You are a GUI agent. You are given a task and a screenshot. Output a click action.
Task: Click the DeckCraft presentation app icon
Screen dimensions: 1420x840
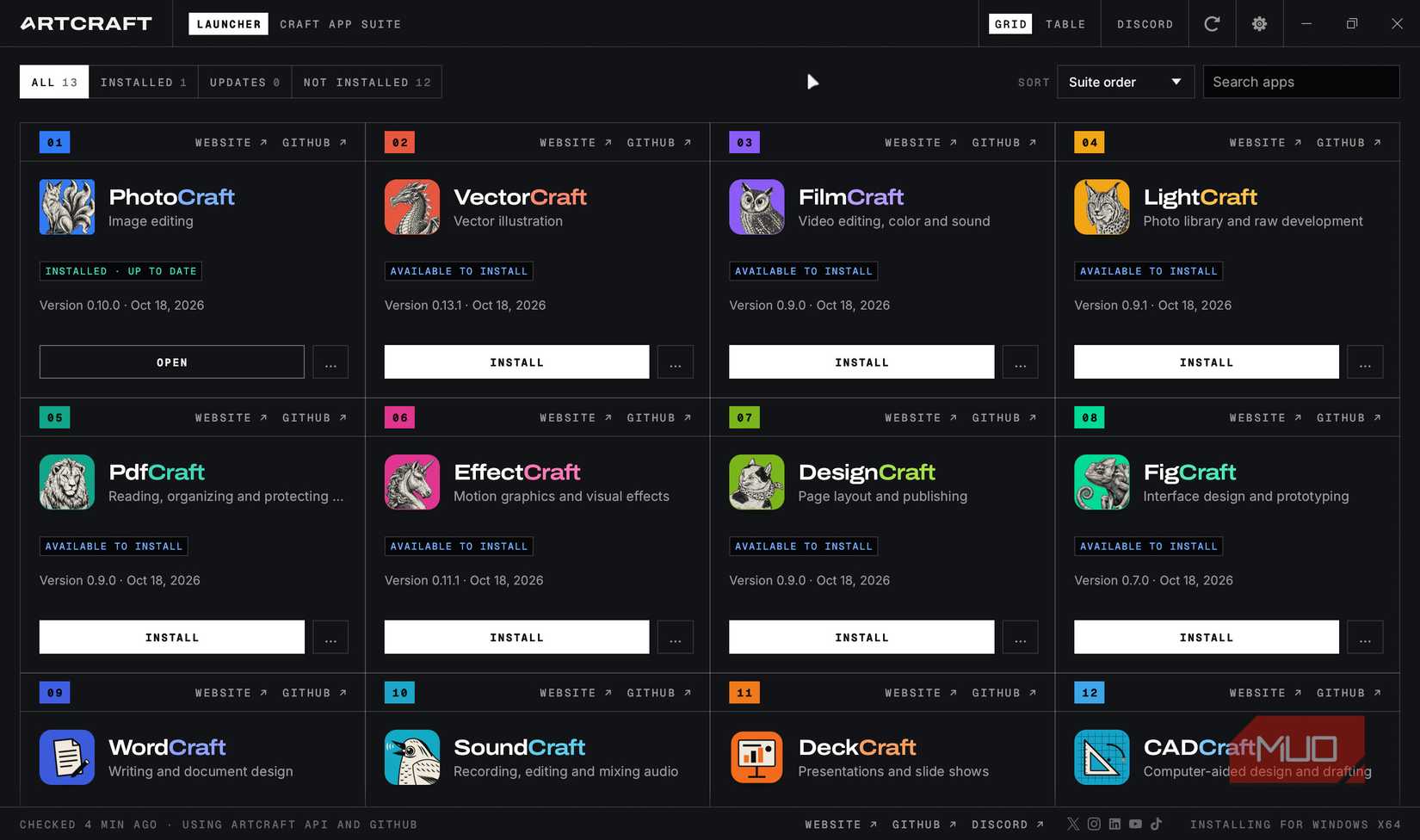[756, 757]
